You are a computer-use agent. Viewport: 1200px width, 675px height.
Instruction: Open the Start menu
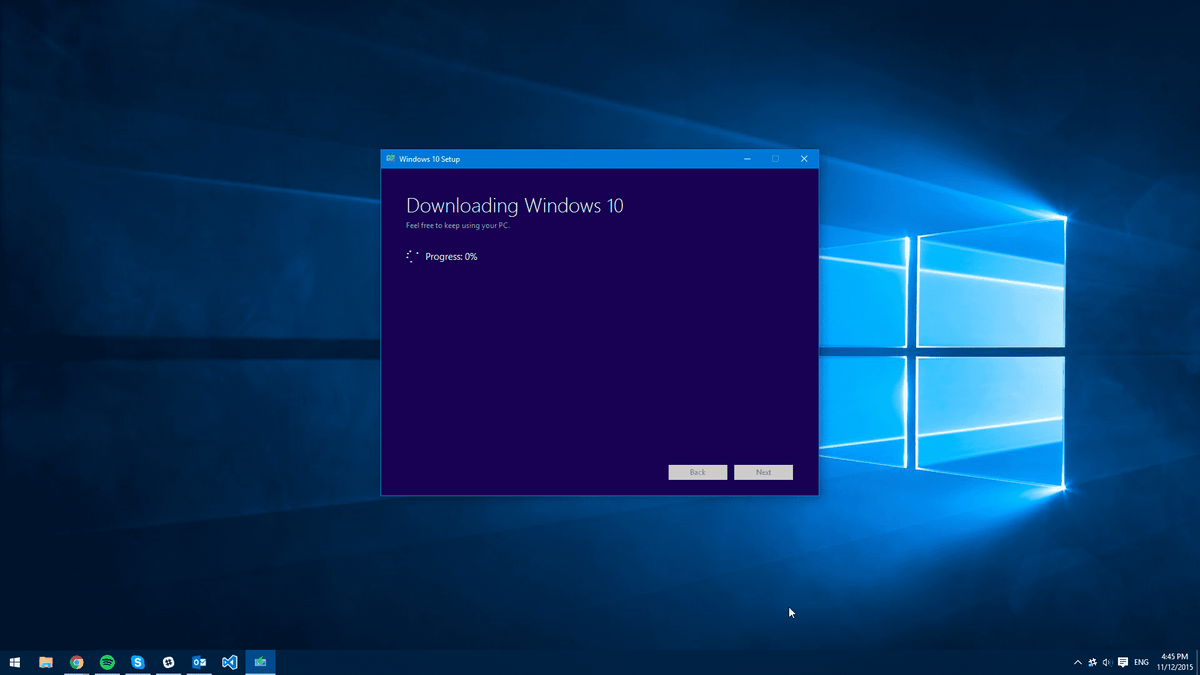point(14,661)
